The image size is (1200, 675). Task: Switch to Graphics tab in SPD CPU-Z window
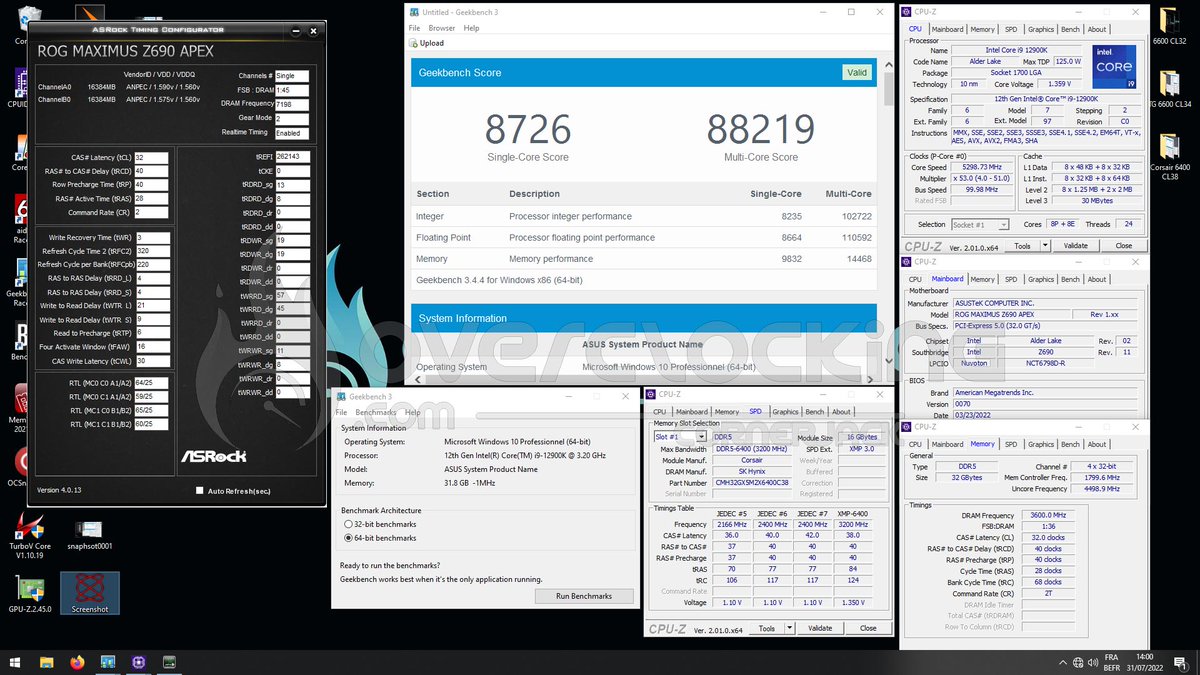[x=786, y=411]
